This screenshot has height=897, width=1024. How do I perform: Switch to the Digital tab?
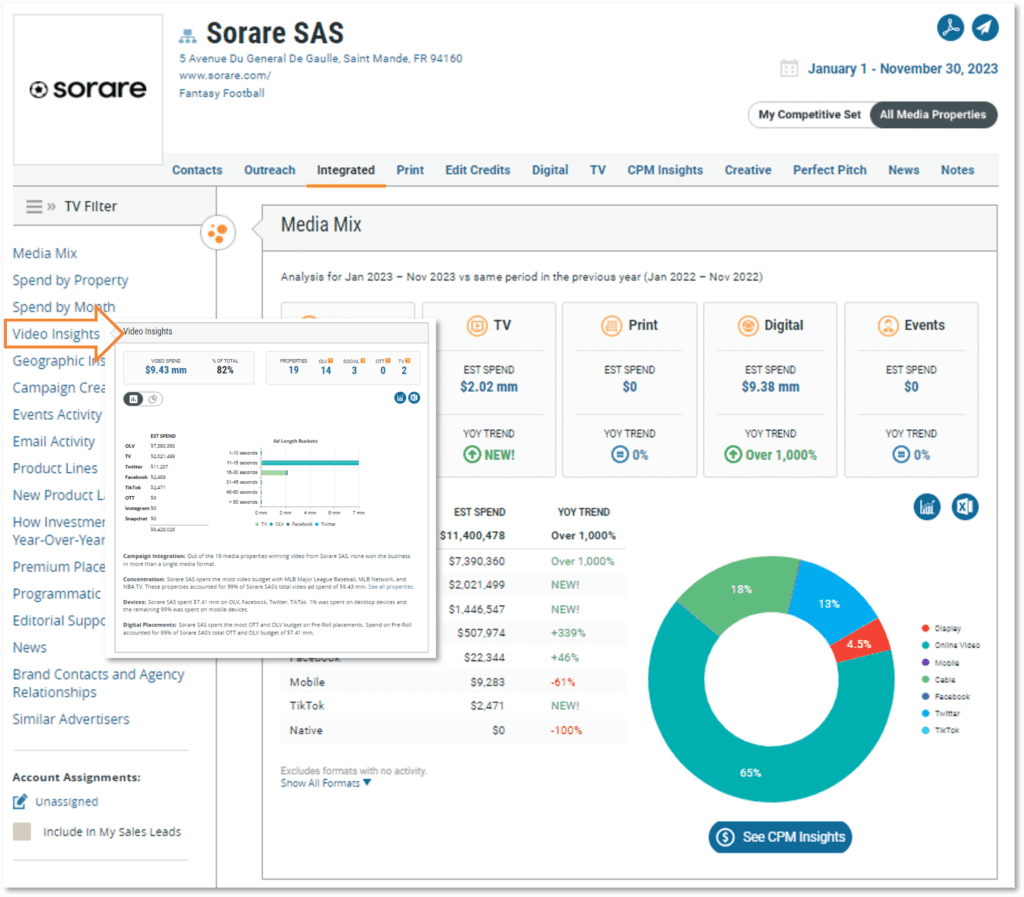coord(550,170)
